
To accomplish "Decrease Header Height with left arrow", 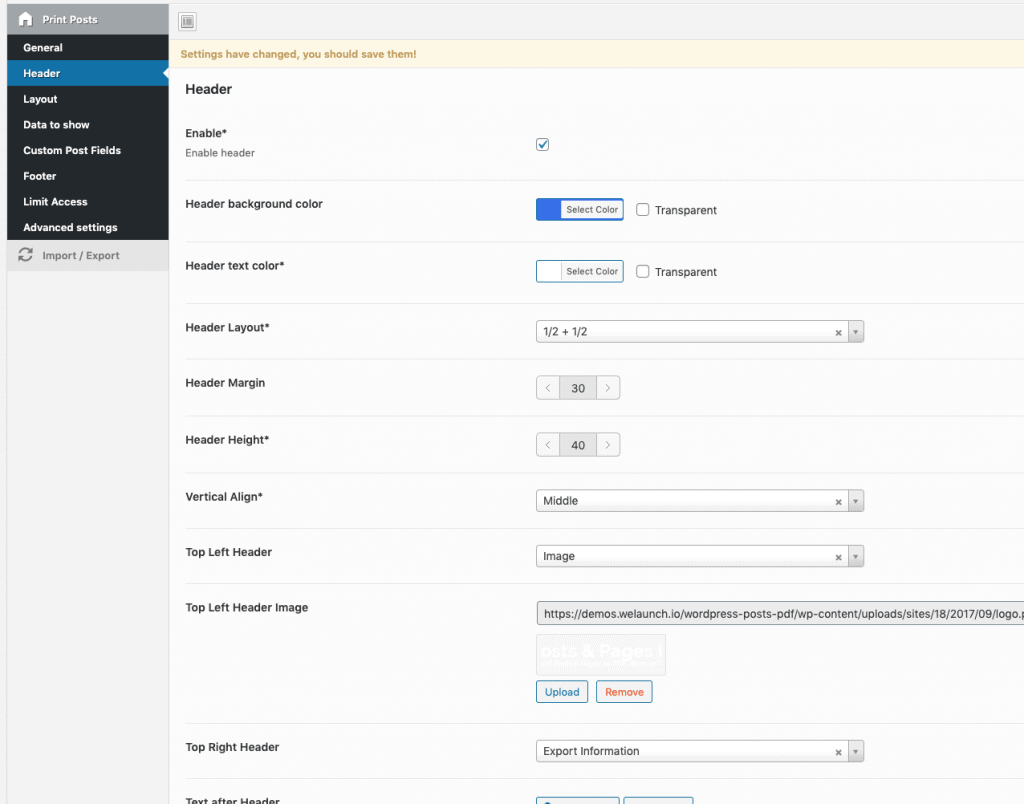I will tap(548, 445).
